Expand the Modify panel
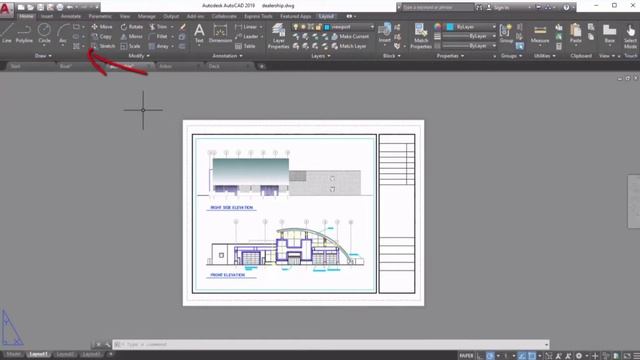Screen dimensions: 640x360 [139, 56]
